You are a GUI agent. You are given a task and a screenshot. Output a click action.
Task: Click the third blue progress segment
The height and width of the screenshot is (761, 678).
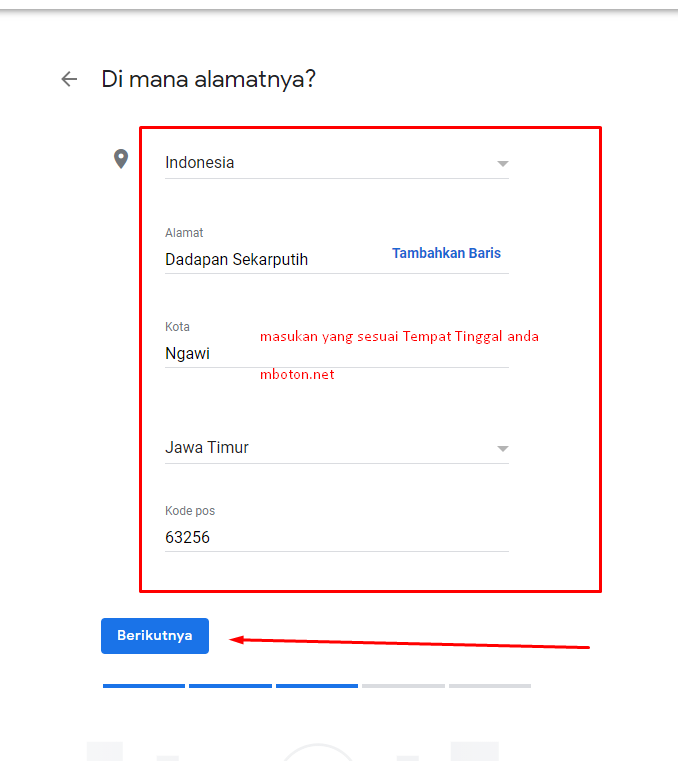click(317, 686)
